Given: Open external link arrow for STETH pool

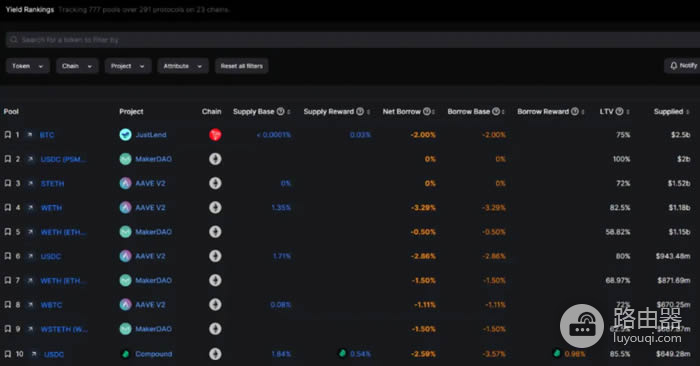Looking at the screenshot, I should pyautogui.click(x=30, y=183).
